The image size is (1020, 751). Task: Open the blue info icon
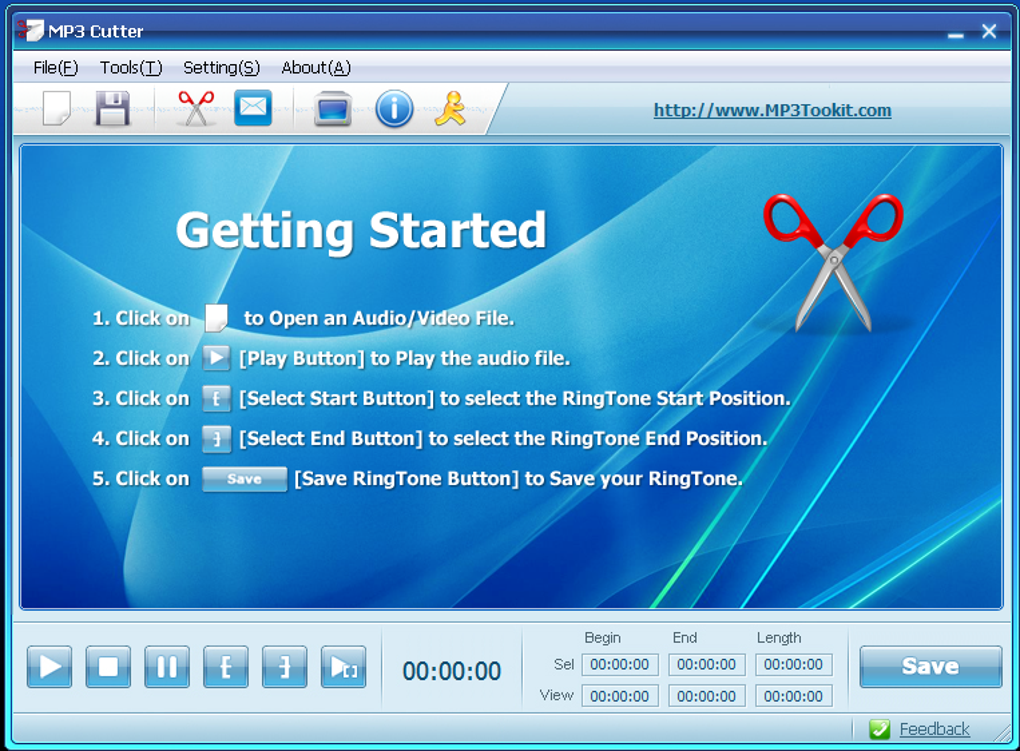click(x=394, y=109)
